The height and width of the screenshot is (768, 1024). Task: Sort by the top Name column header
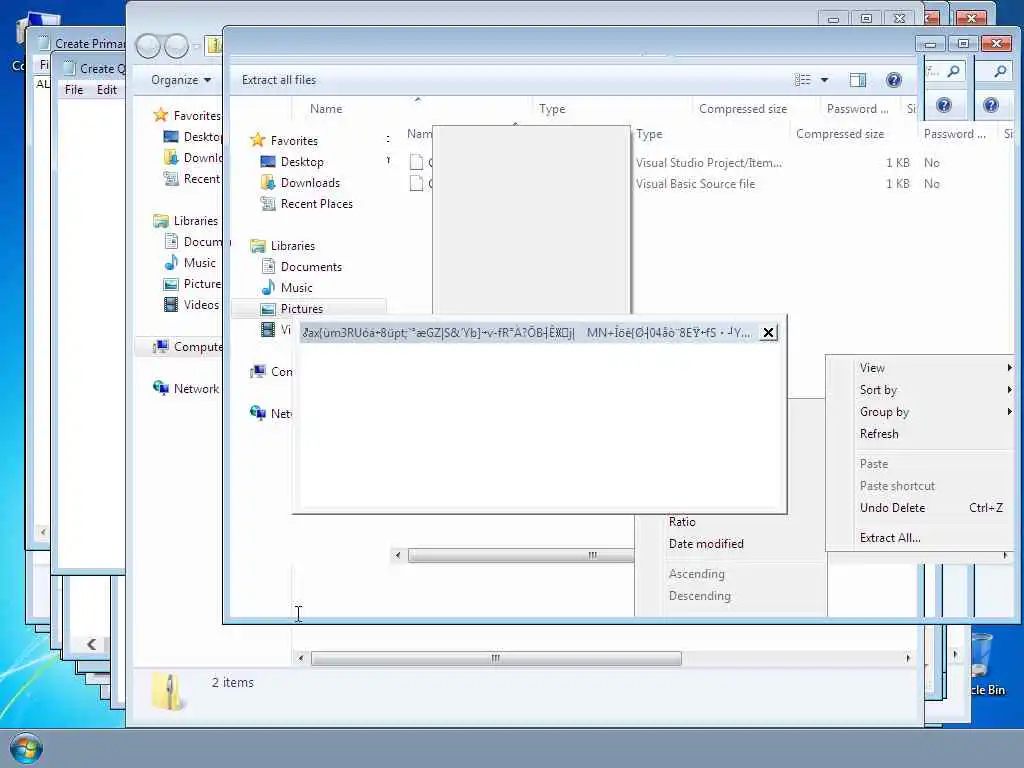[x=326, y=108]
